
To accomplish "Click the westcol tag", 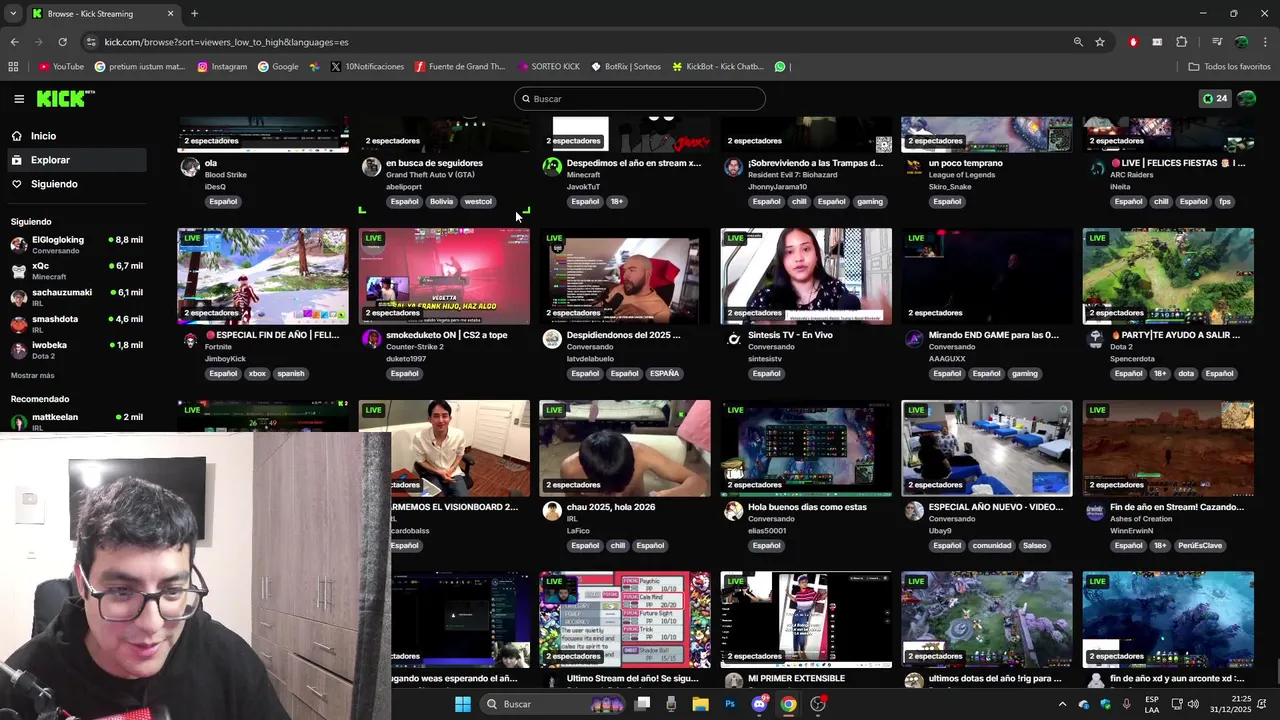I will pyautogui.click(x=478, y=201).
